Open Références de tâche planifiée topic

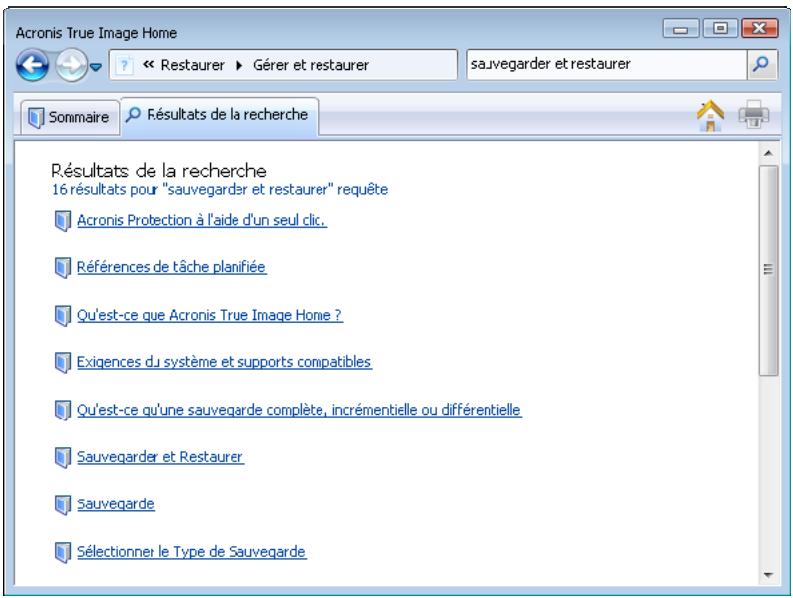(171, 267)
